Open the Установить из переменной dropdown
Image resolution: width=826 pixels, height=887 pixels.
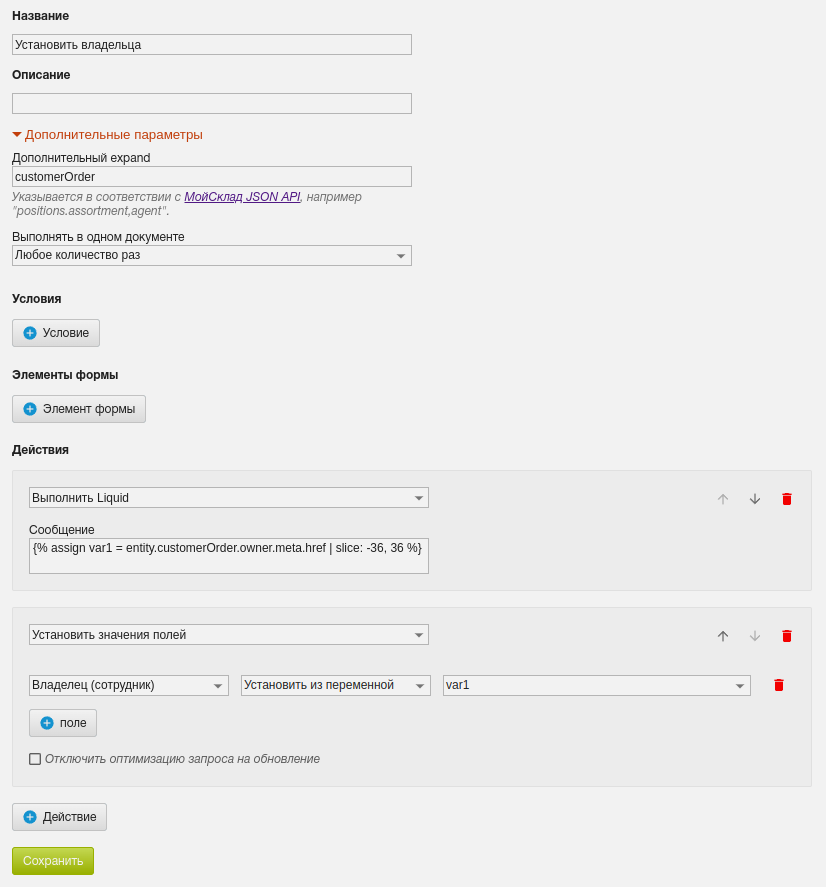pos(335,685)
